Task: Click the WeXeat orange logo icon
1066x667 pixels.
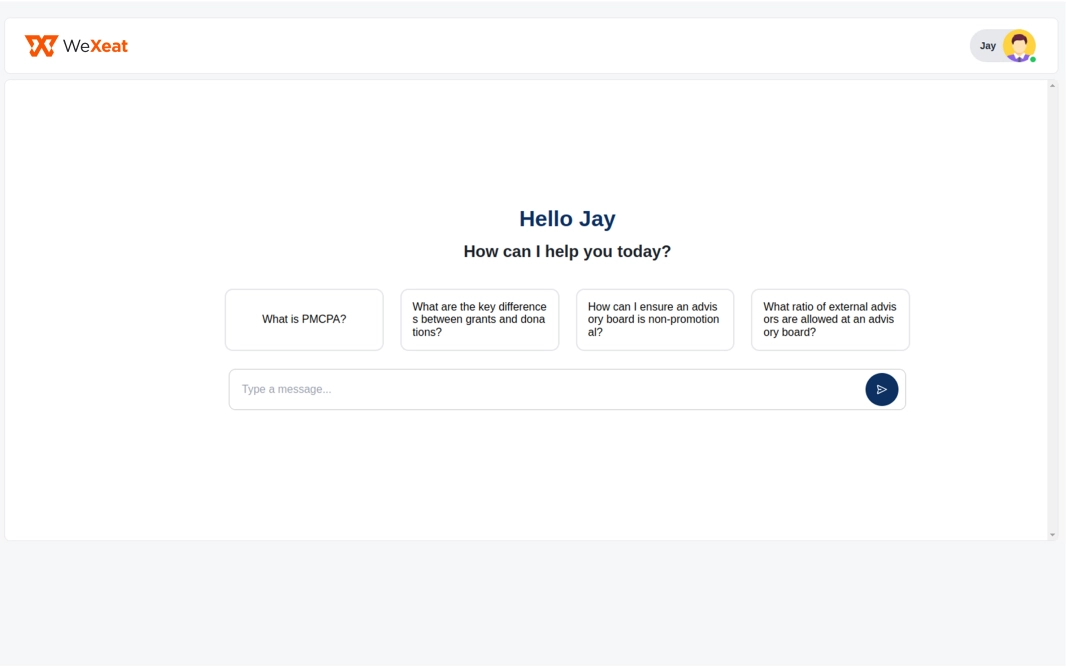Action: click(41, 46)
